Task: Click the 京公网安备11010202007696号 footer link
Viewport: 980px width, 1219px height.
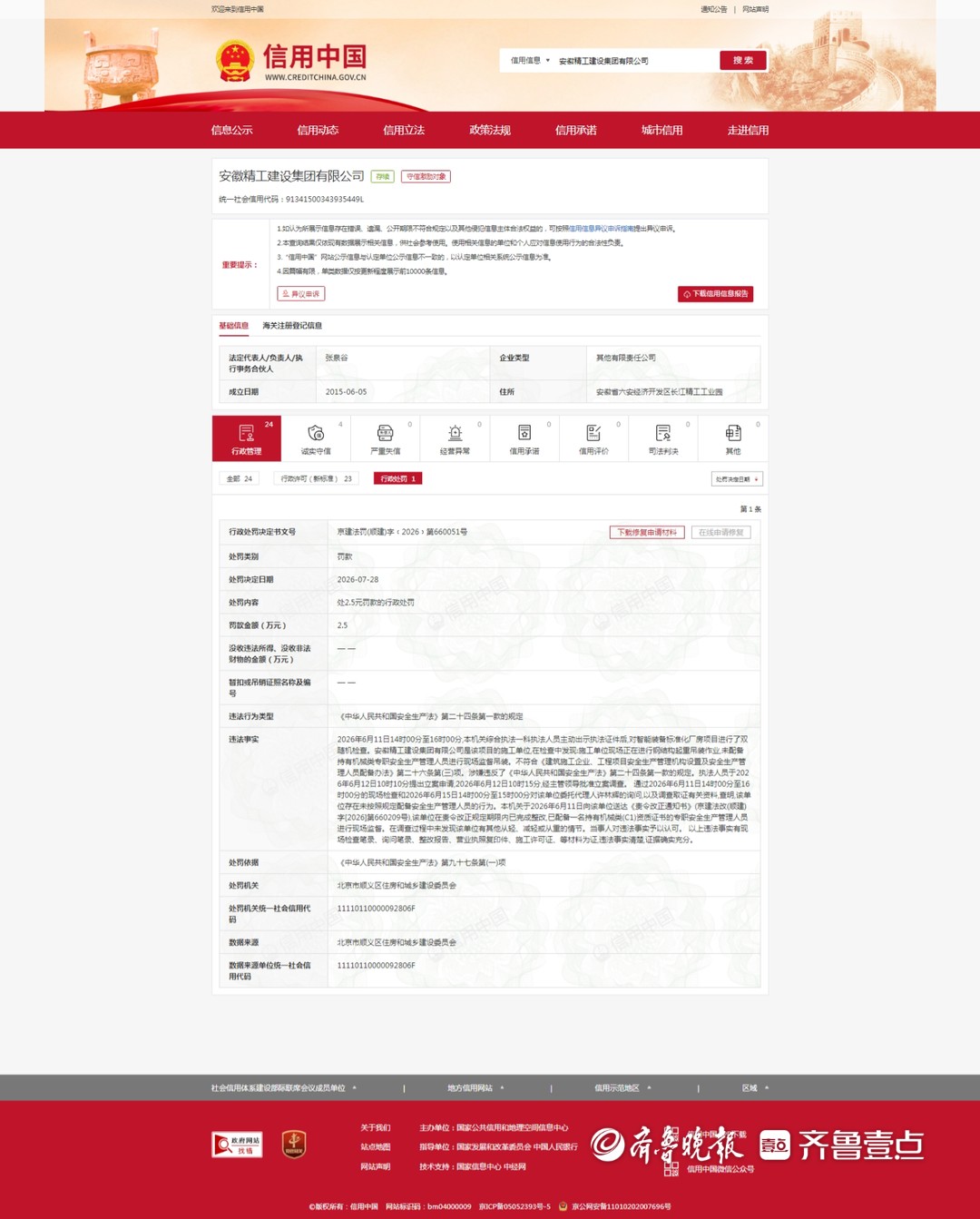Action: [x=621, y=1206]
